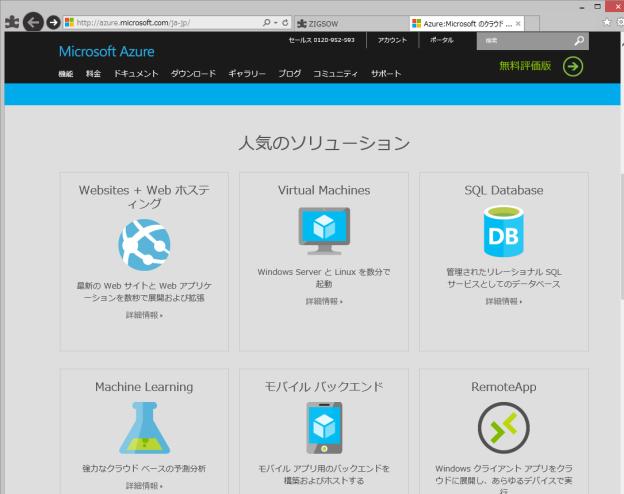Click the RemoteApp circular arrows icon
This screenshot has height=494, width=624.
(x=503, y=428)
